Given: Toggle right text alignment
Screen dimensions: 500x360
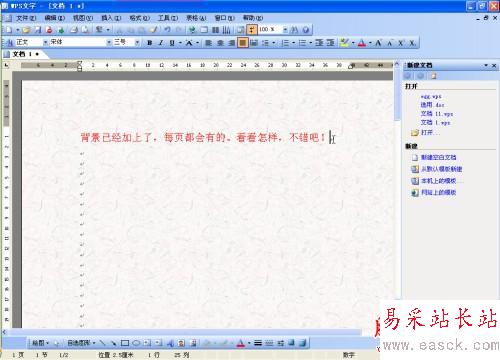Looking at the screenshot, I should (232, 43).
